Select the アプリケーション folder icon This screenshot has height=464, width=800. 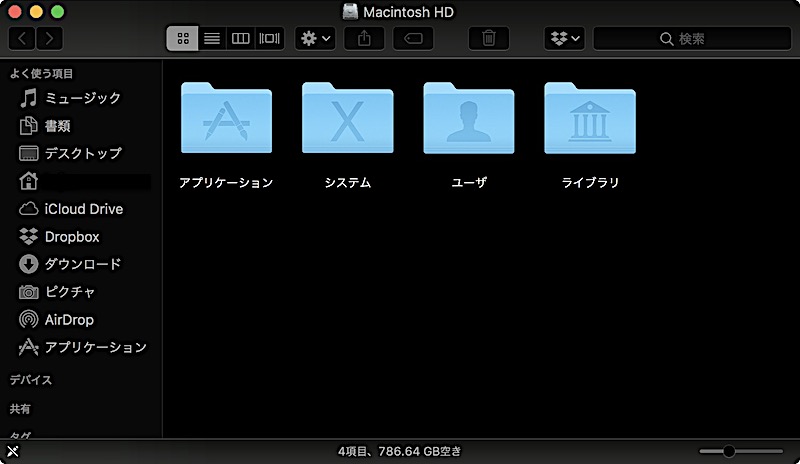coord(227,118)
